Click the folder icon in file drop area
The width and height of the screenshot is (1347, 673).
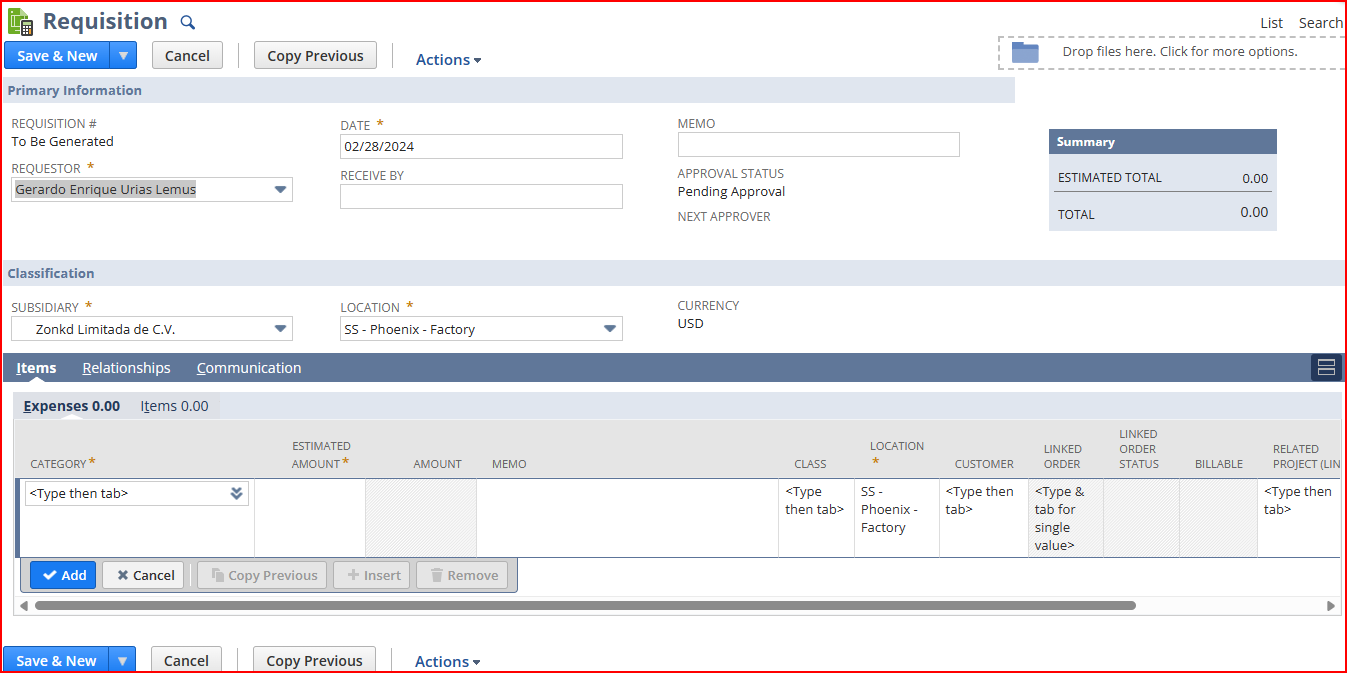click(1025, 52)
